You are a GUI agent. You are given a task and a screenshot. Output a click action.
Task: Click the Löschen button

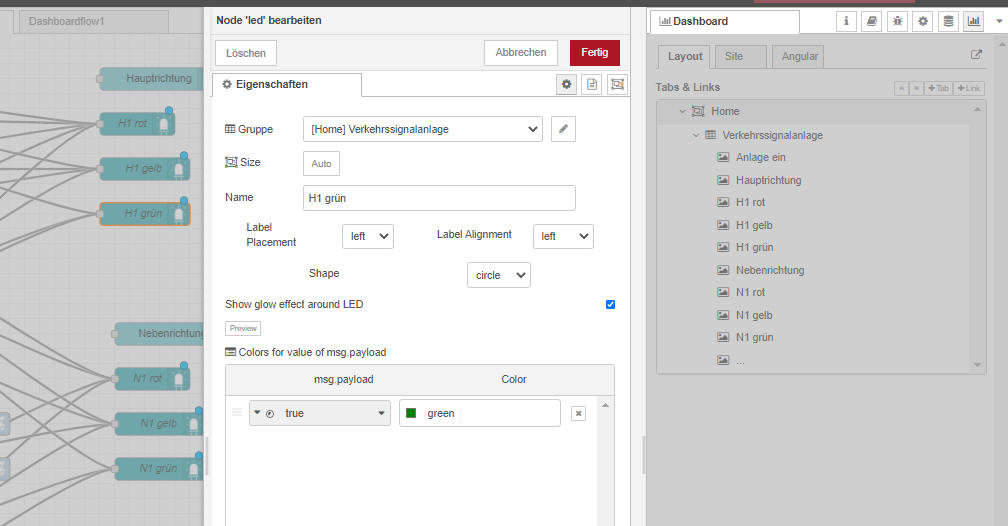(x=245, y=53)
